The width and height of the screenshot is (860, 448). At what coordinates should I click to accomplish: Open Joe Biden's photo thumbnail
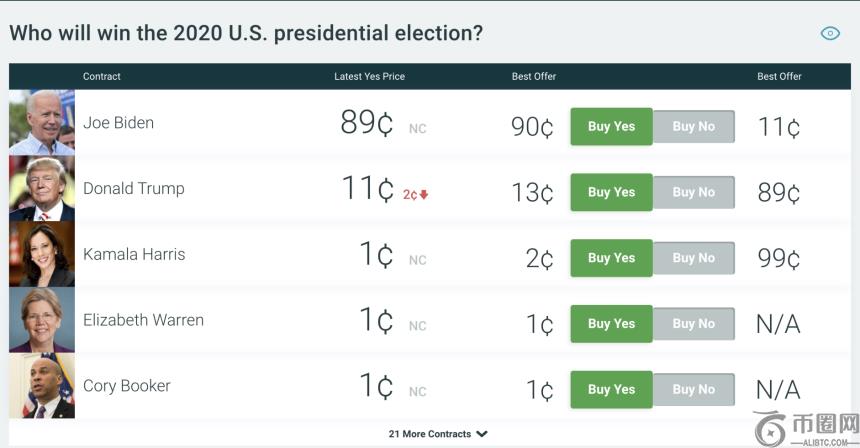[42, 123]
